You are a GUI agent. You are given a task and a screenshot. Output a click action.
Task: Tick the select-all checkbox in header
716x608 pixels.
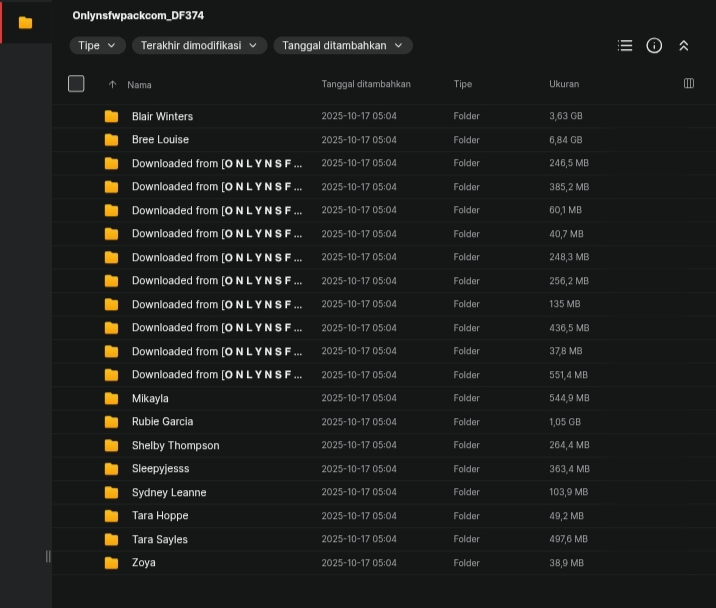click(76, 84)
